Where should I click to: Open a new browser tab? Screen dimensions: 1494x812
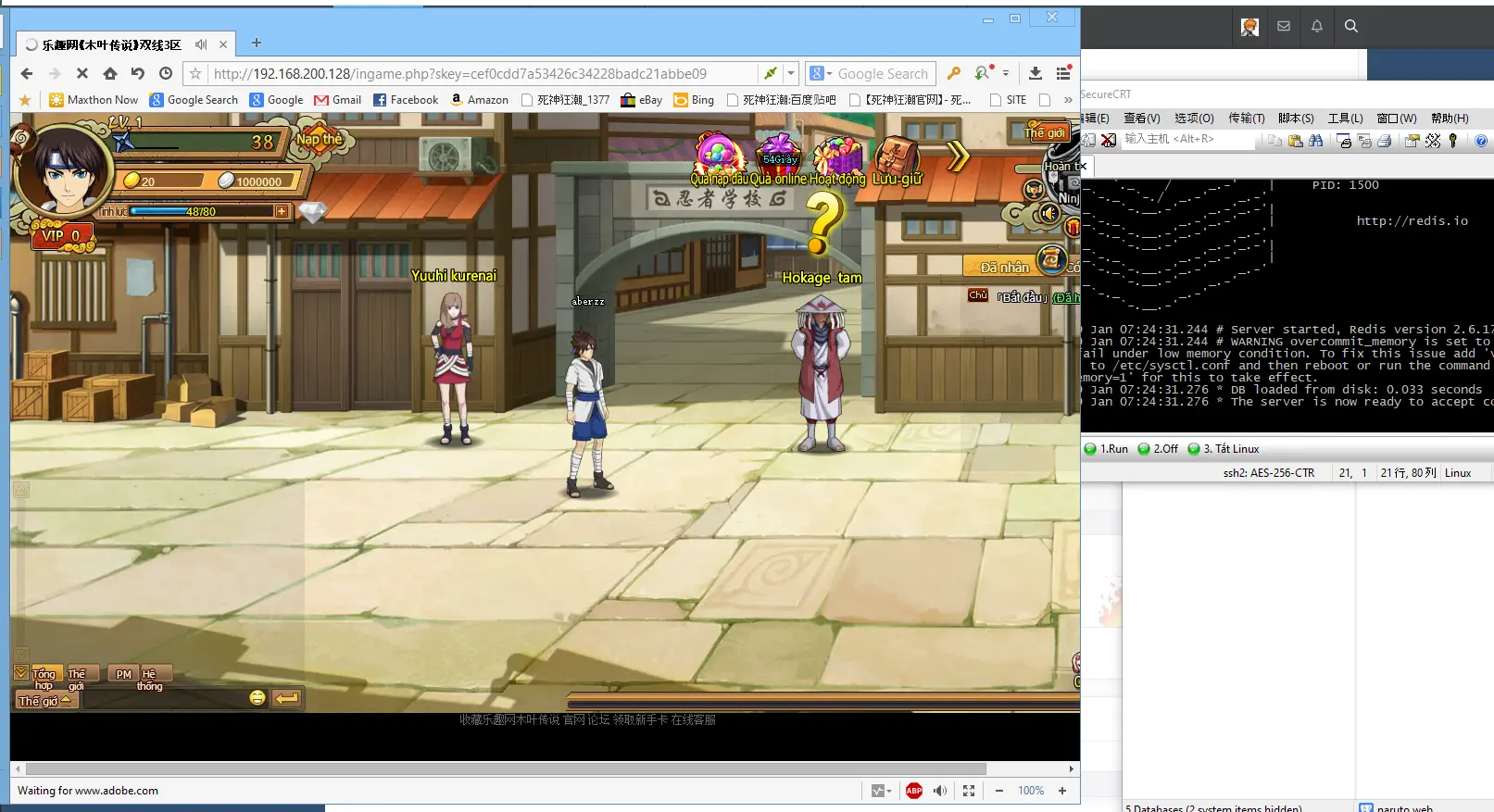[257, 43]
